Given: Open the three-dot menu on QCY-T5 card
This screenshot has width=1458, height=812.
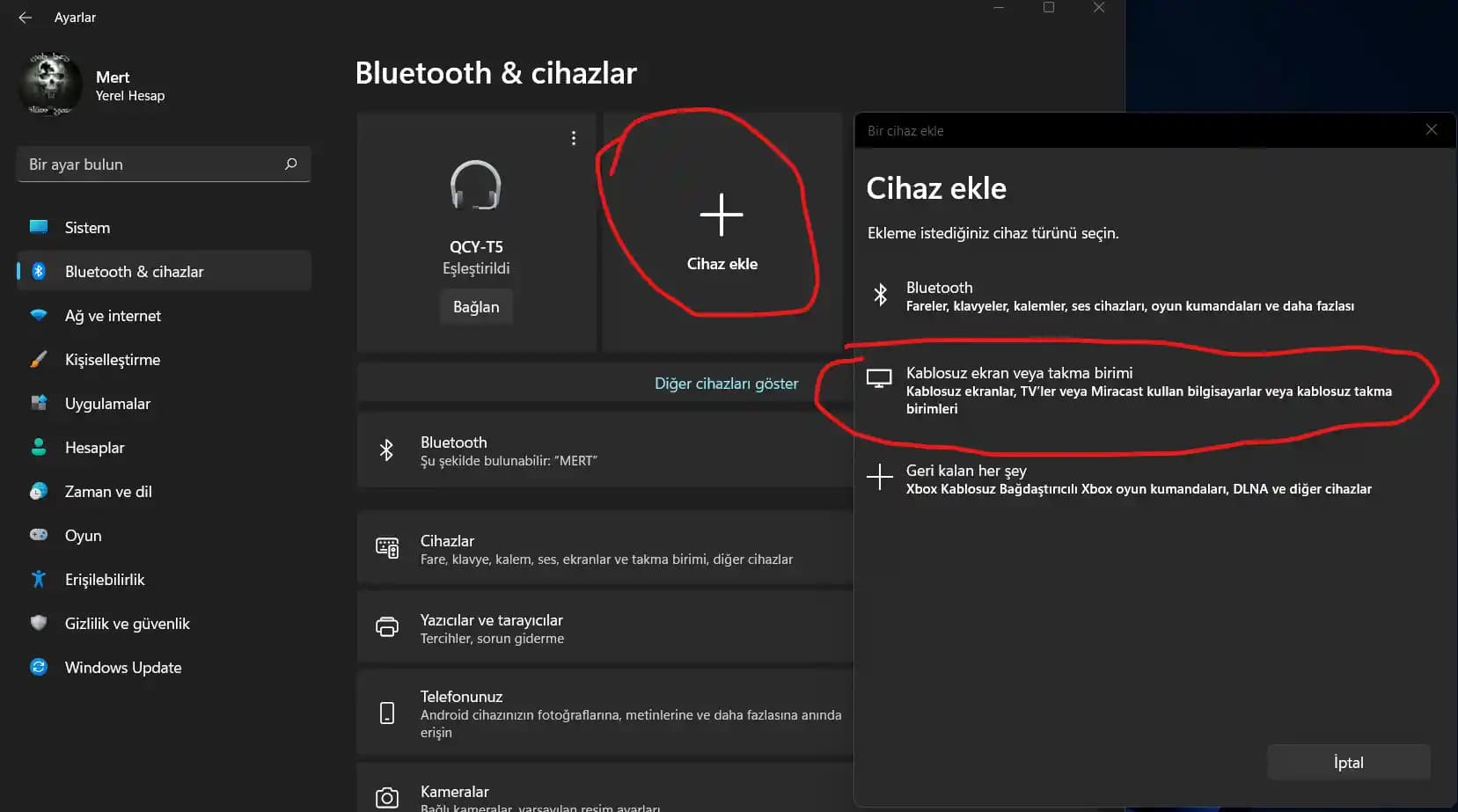Looking at the screenshot, I should tap(574, 137).
